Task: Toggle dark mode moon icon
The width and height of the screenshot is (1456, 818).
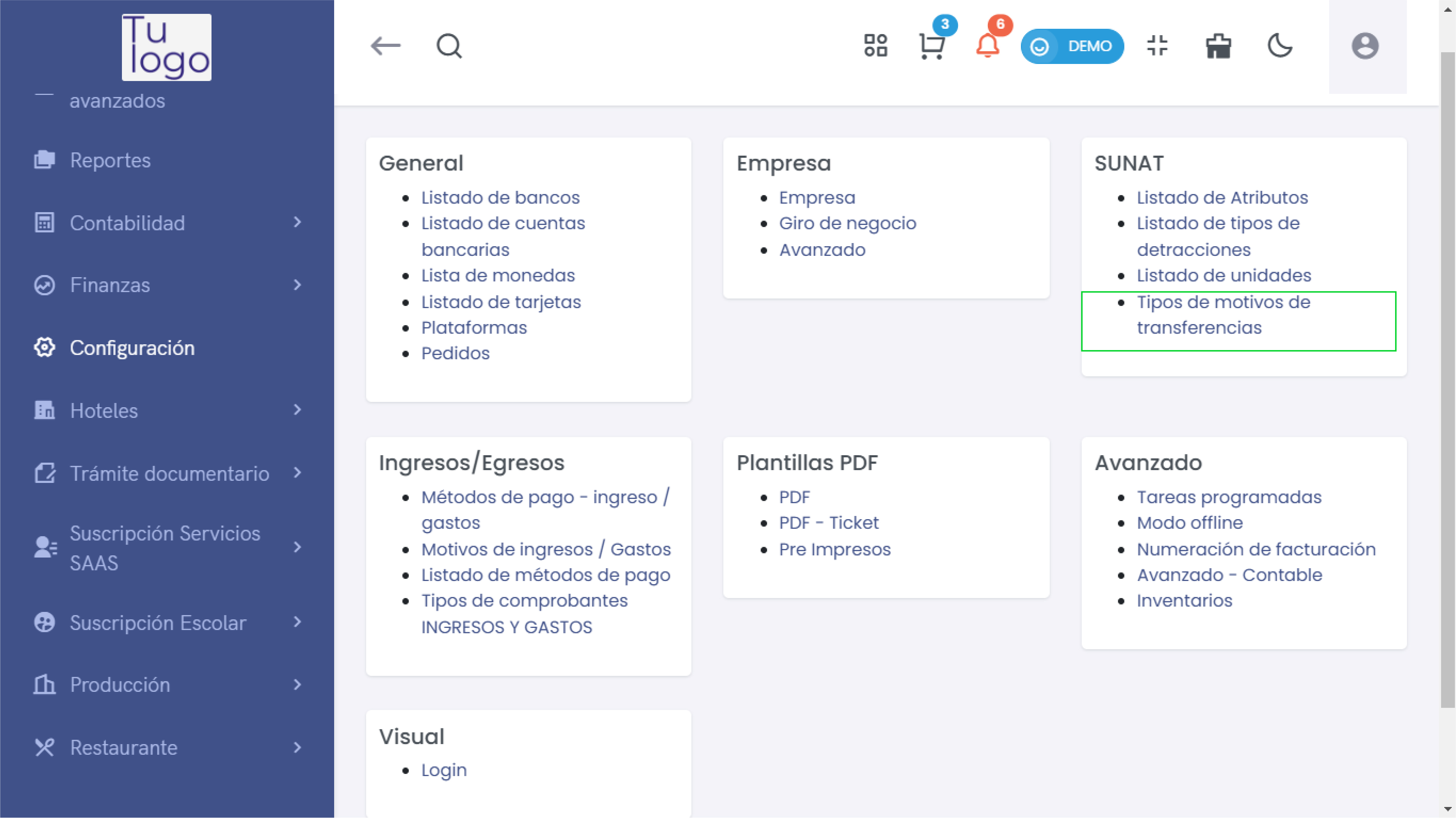Action: tap(1280, 46)
